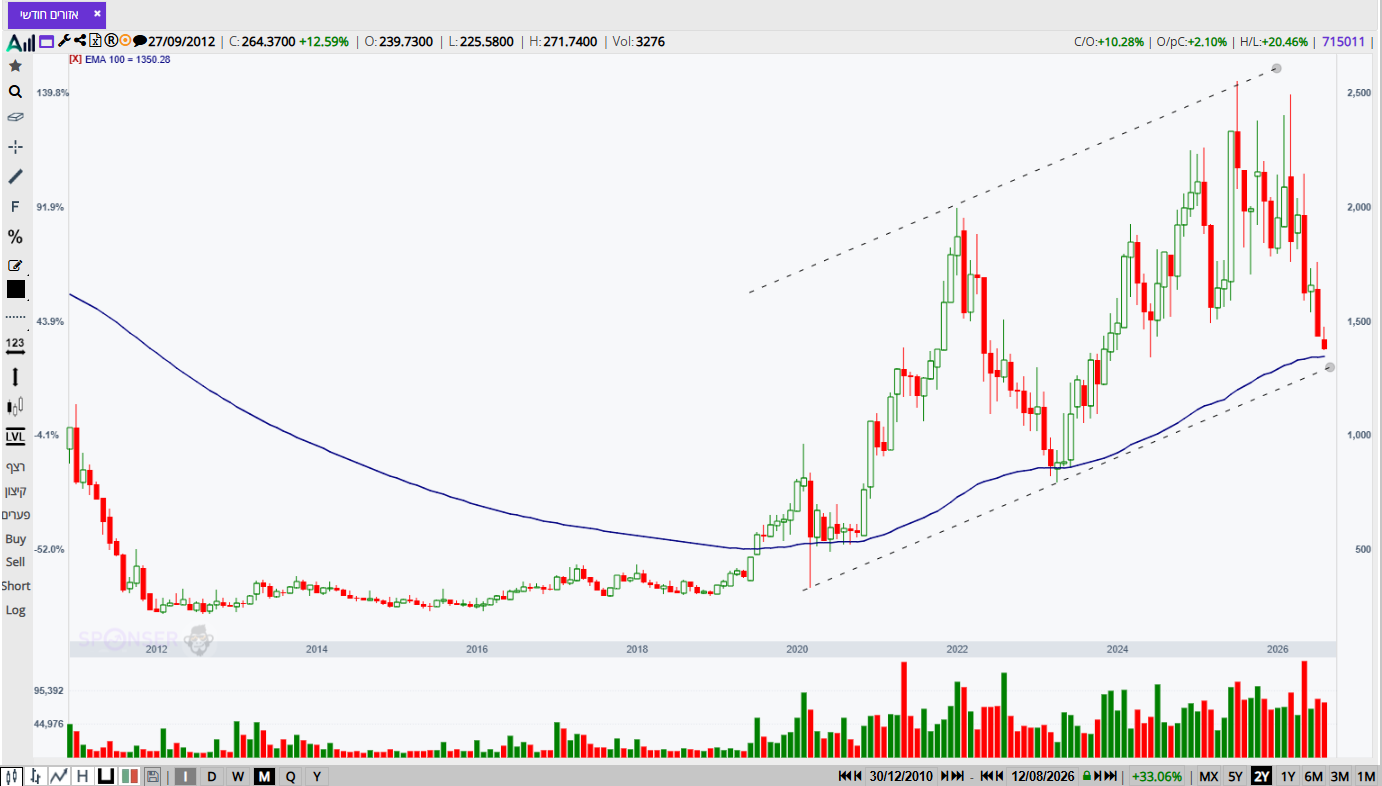Select the weekly W timeframe
The width and height of the screenshot is (1382, 786).
(x=238, y=776)
